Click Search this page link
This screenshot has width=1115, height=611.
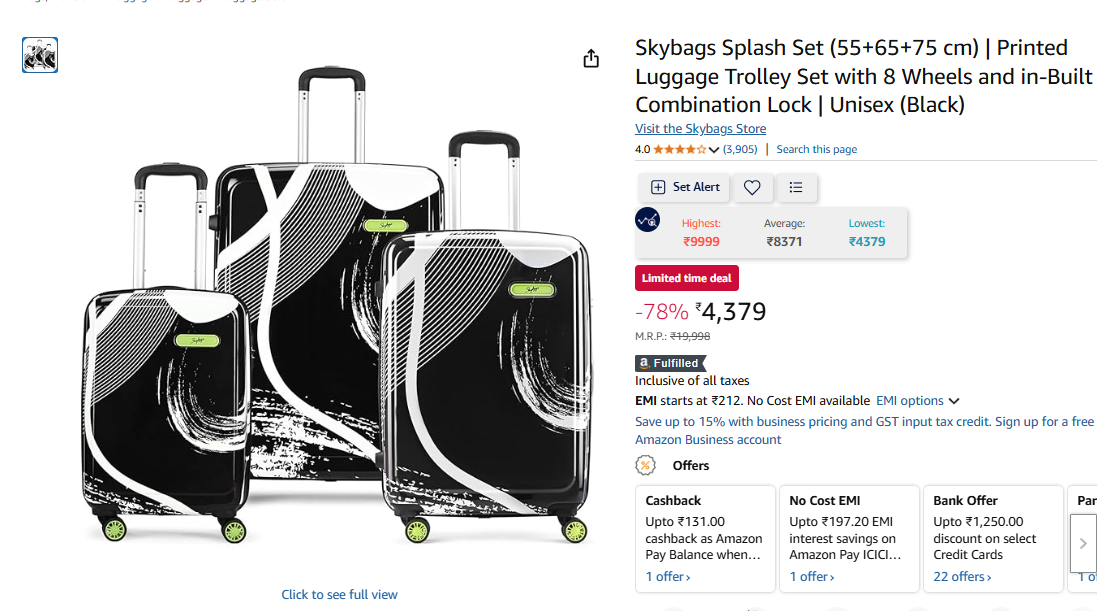[x=816, y=149]
